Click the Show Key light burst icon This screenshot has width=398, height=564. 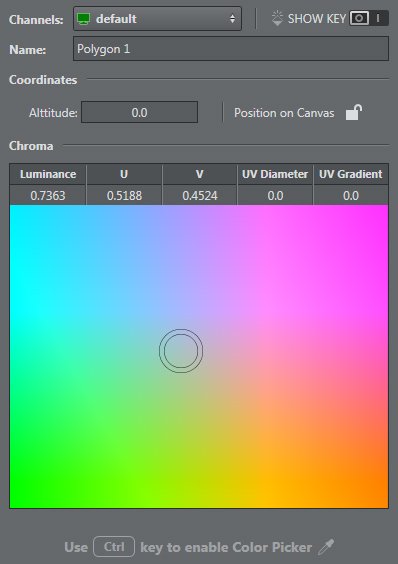(277, 18)
